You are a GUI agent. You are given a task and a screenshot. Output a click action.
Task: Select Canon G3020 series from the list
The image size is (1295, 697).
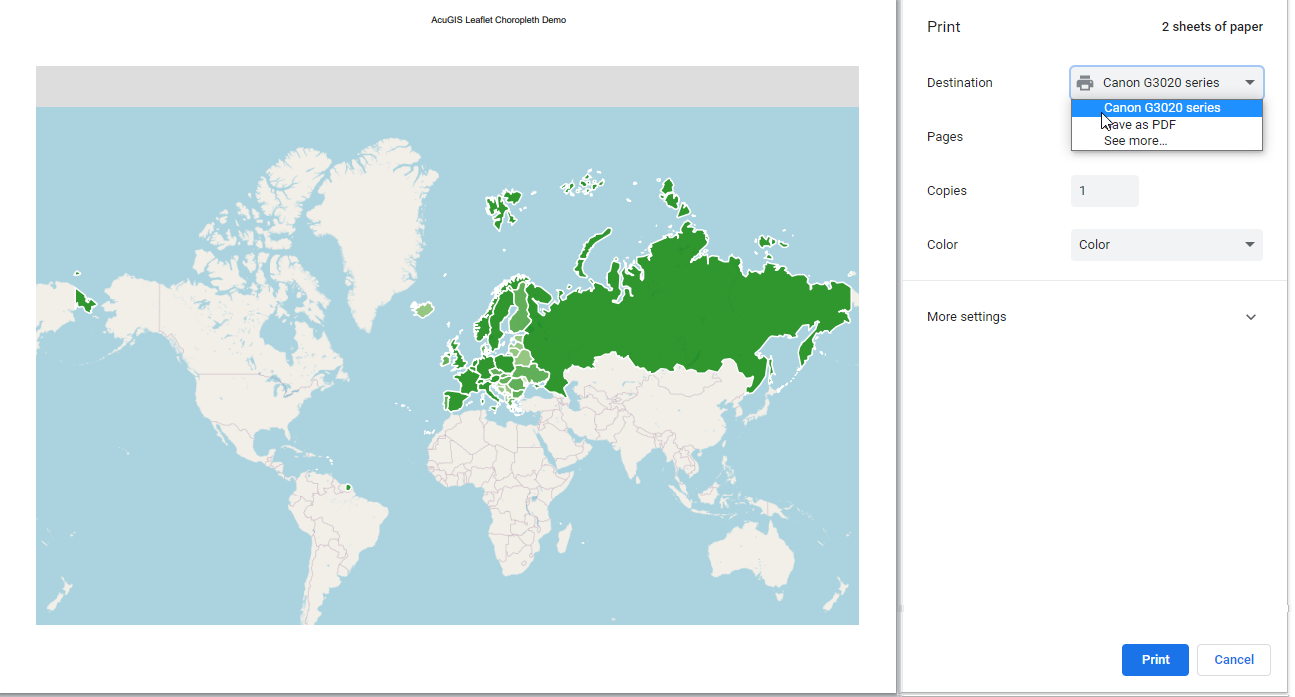pos(1161,108)
